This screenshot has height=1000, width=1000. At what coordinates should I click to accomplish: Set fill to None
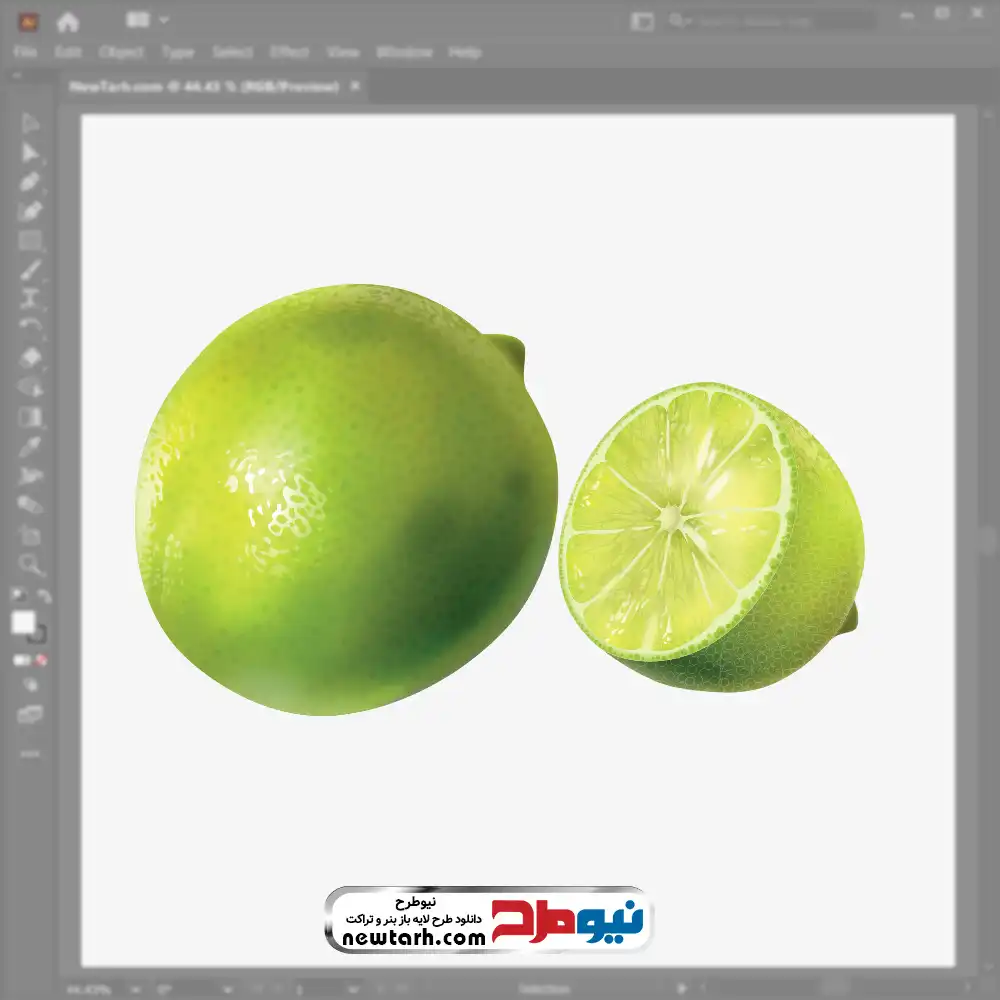pos(42,660)
